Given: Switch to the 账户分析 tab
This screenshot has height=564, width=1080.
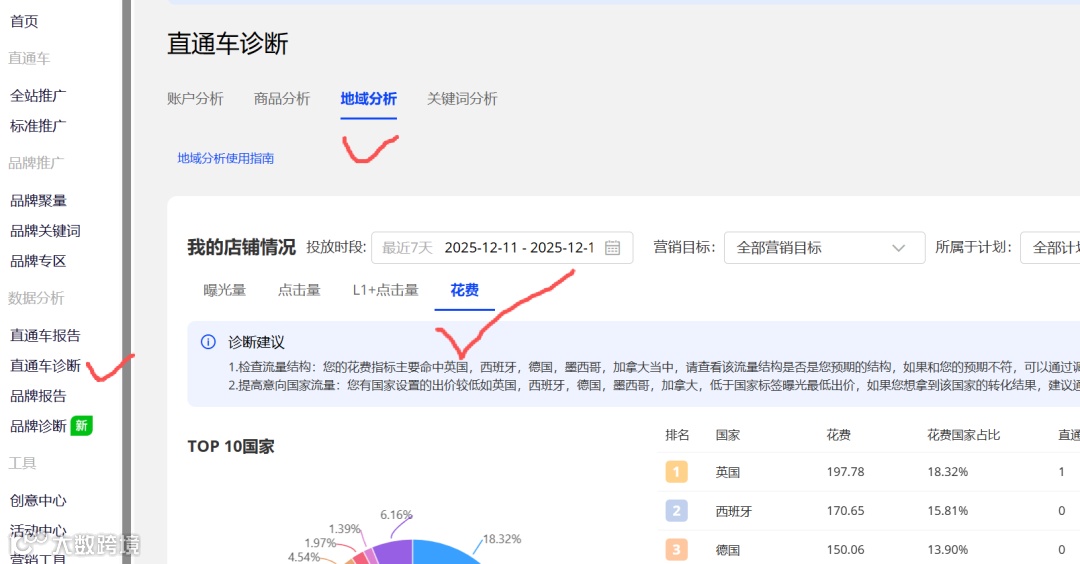Looking at the screenshot, I should [196, 98].
